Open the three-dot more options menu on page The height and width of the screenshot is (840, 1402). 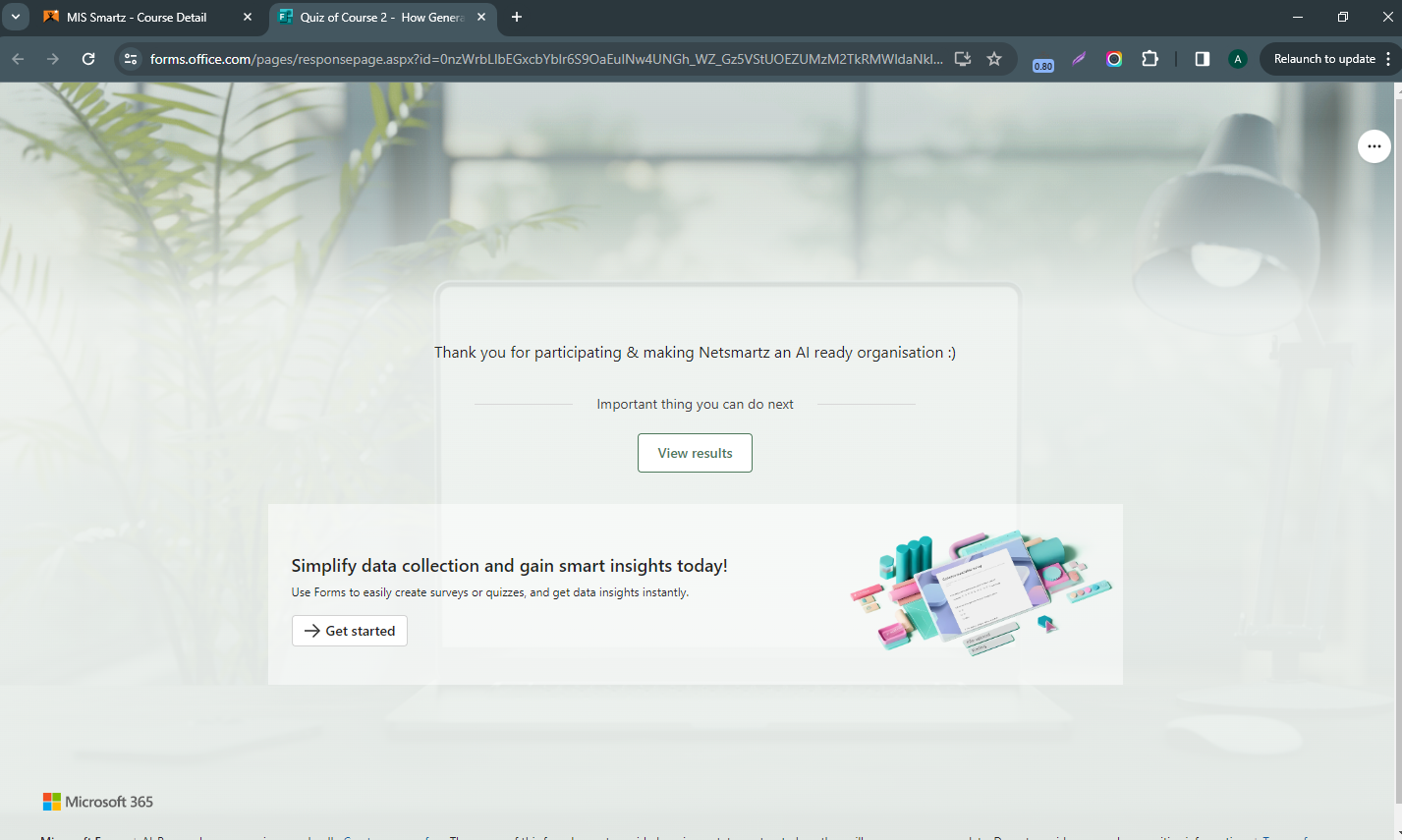click(1374, 146)
